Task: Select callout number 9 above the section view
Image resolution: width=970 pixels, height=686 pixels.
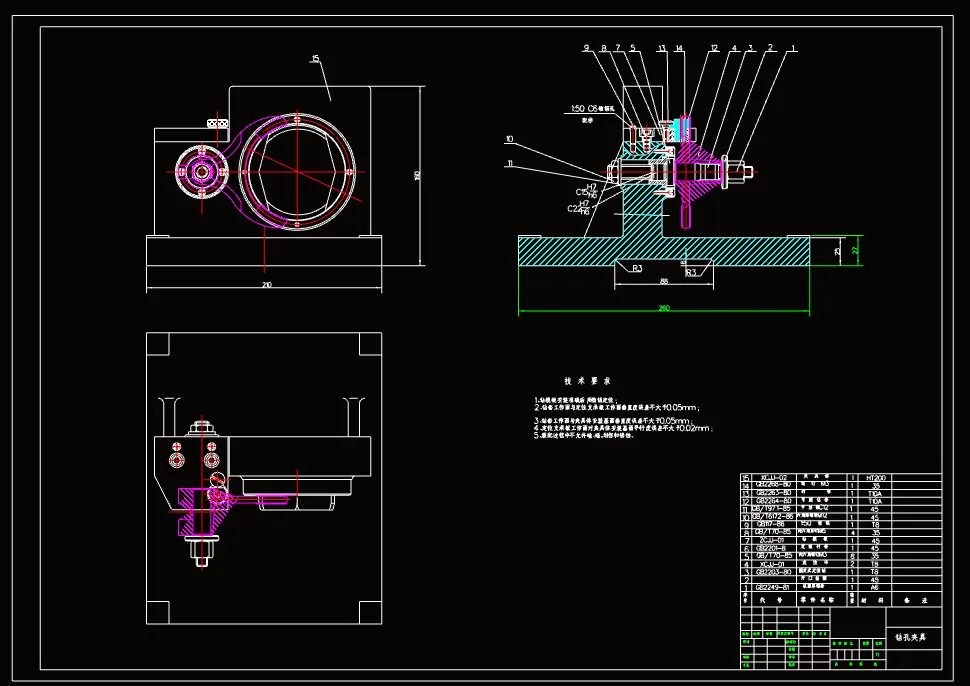Action: click(x=586, y=48)
